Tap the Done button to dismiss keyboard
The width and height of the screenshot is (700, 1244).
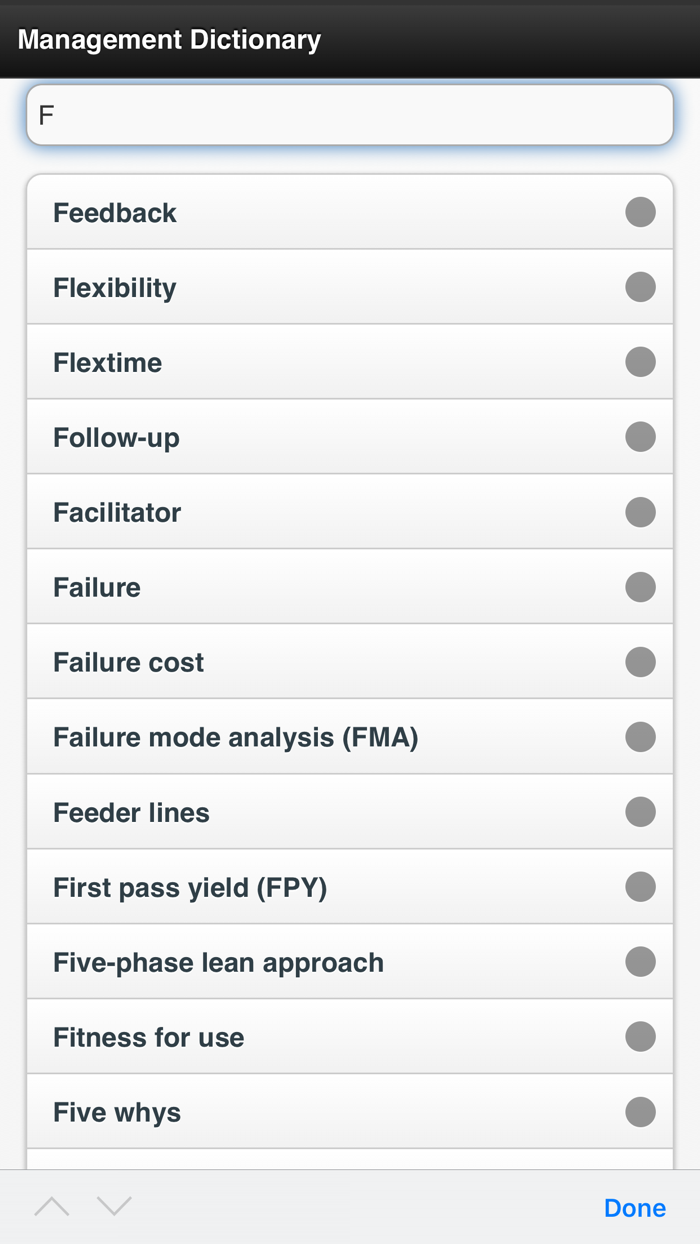[x=635, y=1207]
